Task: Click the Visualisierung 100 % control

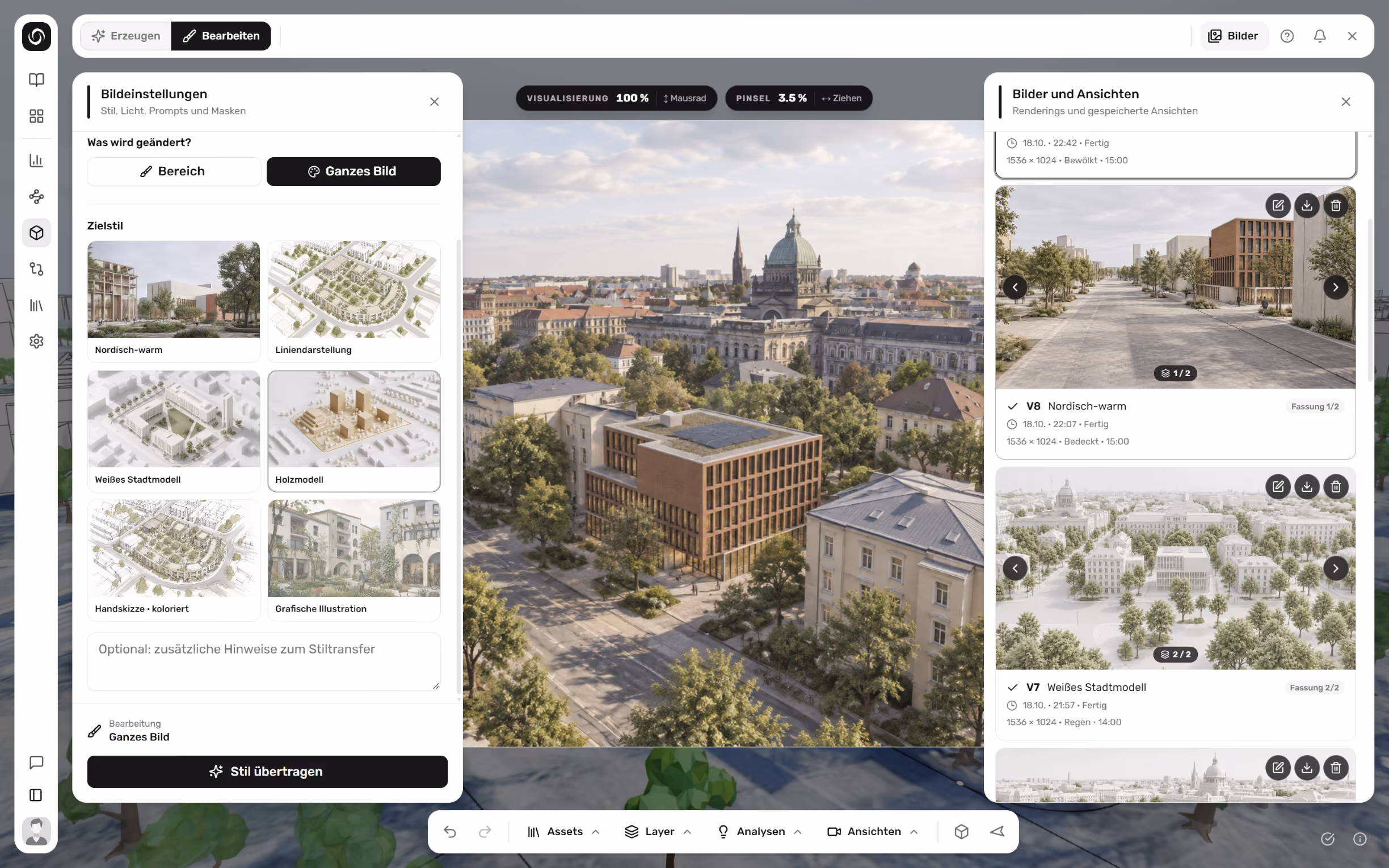Action: click(x=616, y=98)
